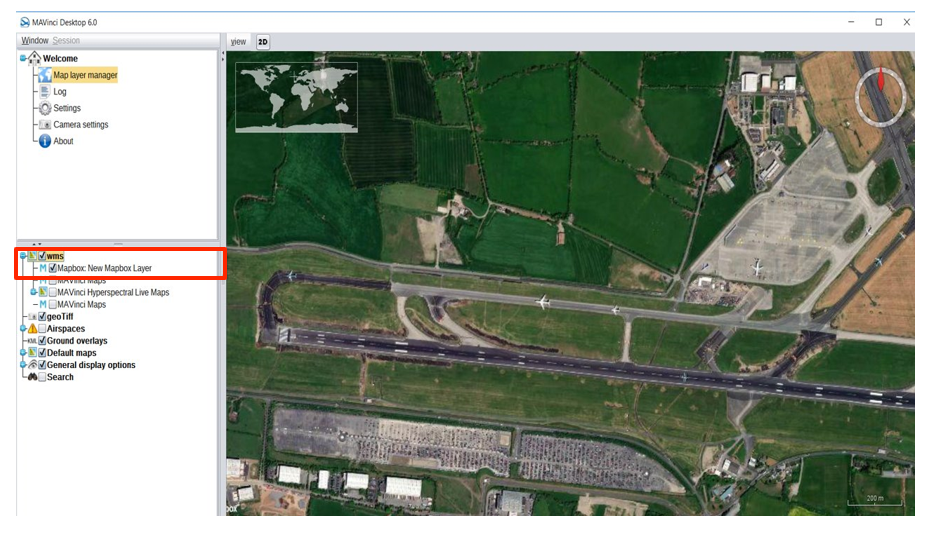Click the blue About info icon
The width and height of the screenshot is (931, 535).
pyautogui.click(x=45, y=141)
